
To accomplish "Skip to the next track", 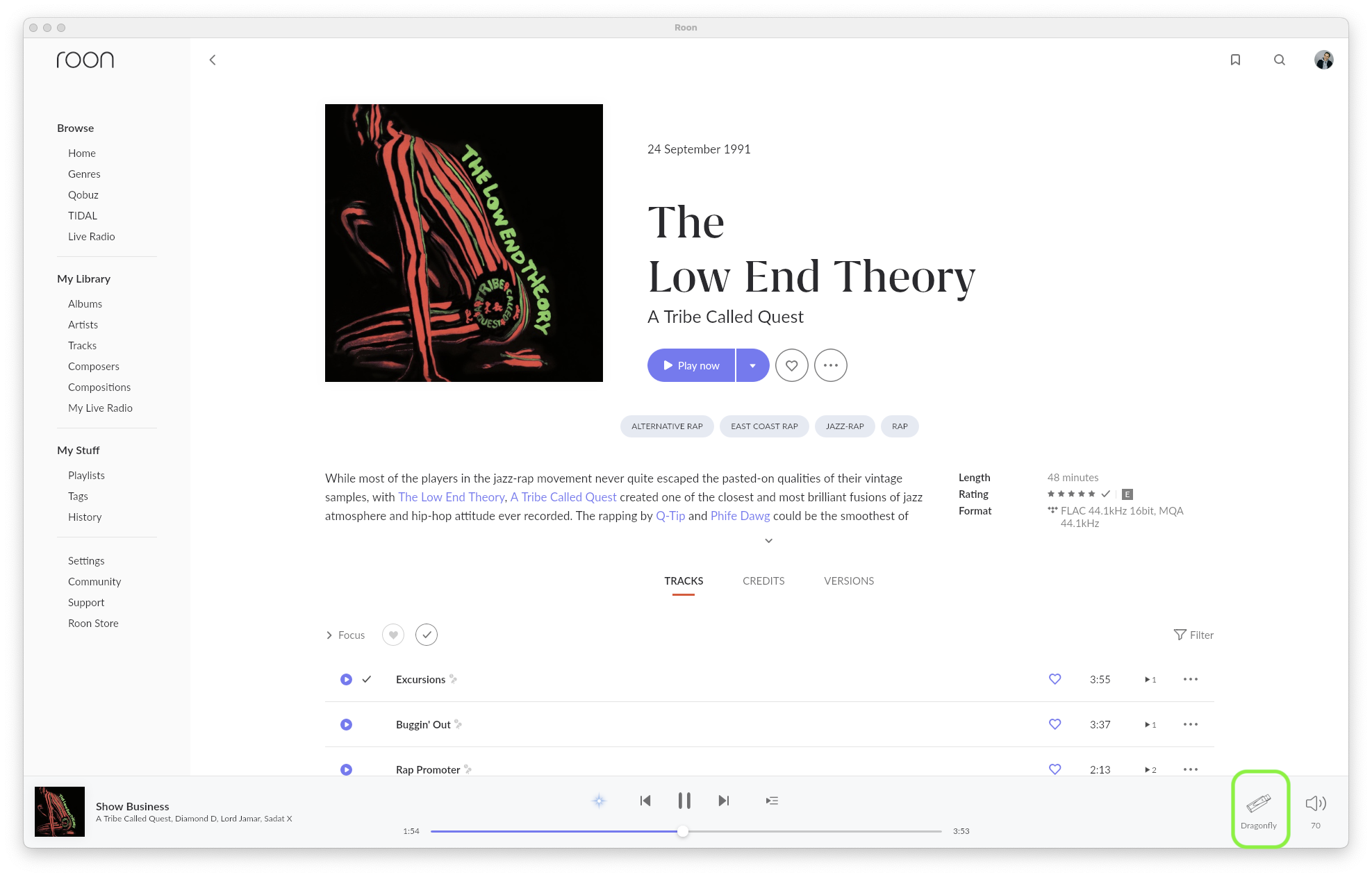I will pyautogui.click(x=724, y=801).
